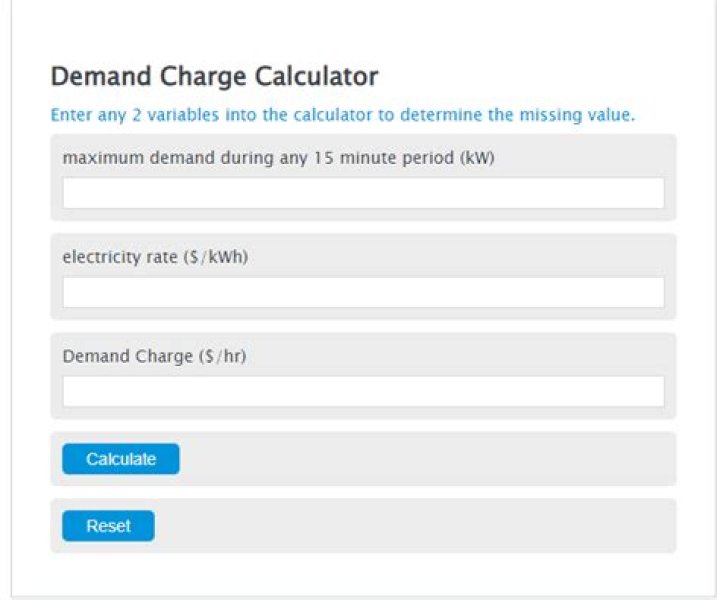Image resolution: width=720 pixels, height=600 pixels.
Task: Click the "Demand Charge" field label text
Action: pyautogui.click(x=114, y=356)
